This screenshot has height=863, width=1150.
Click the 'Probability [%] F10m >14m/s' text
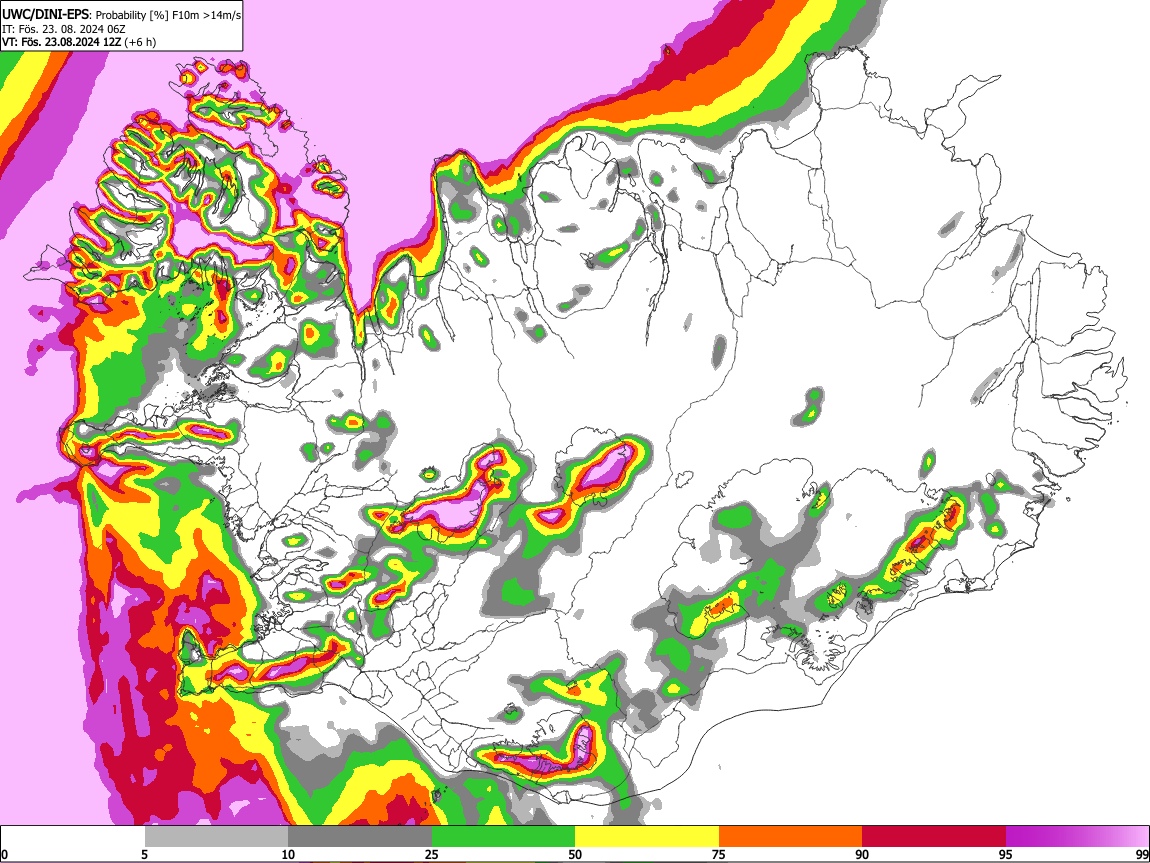pyautogui.click(x=168, y=15)
